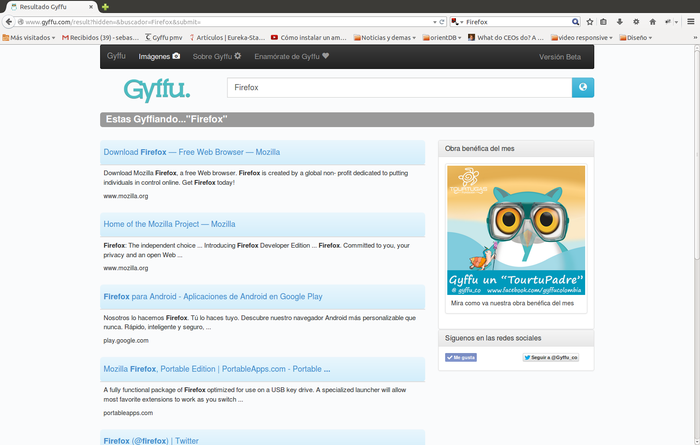The image size is (700, 445).
Task: Click play.google.com result URL text
Action: click(x=126, y=341)
